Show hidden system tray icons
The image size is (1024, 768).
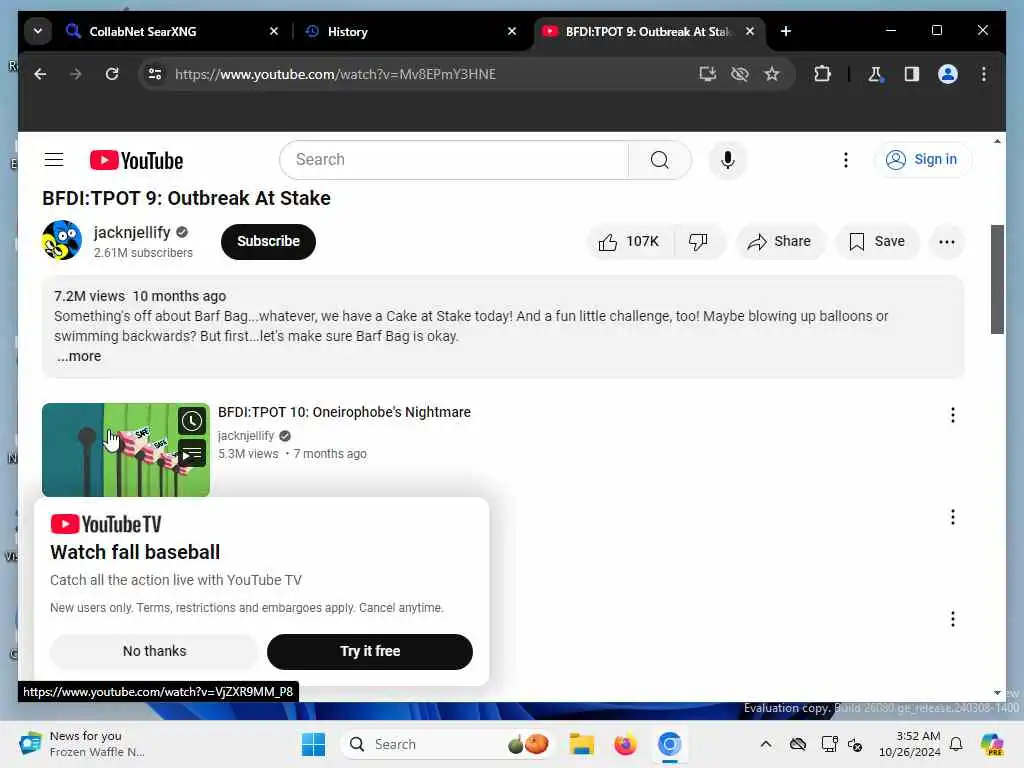click(765, 744)
